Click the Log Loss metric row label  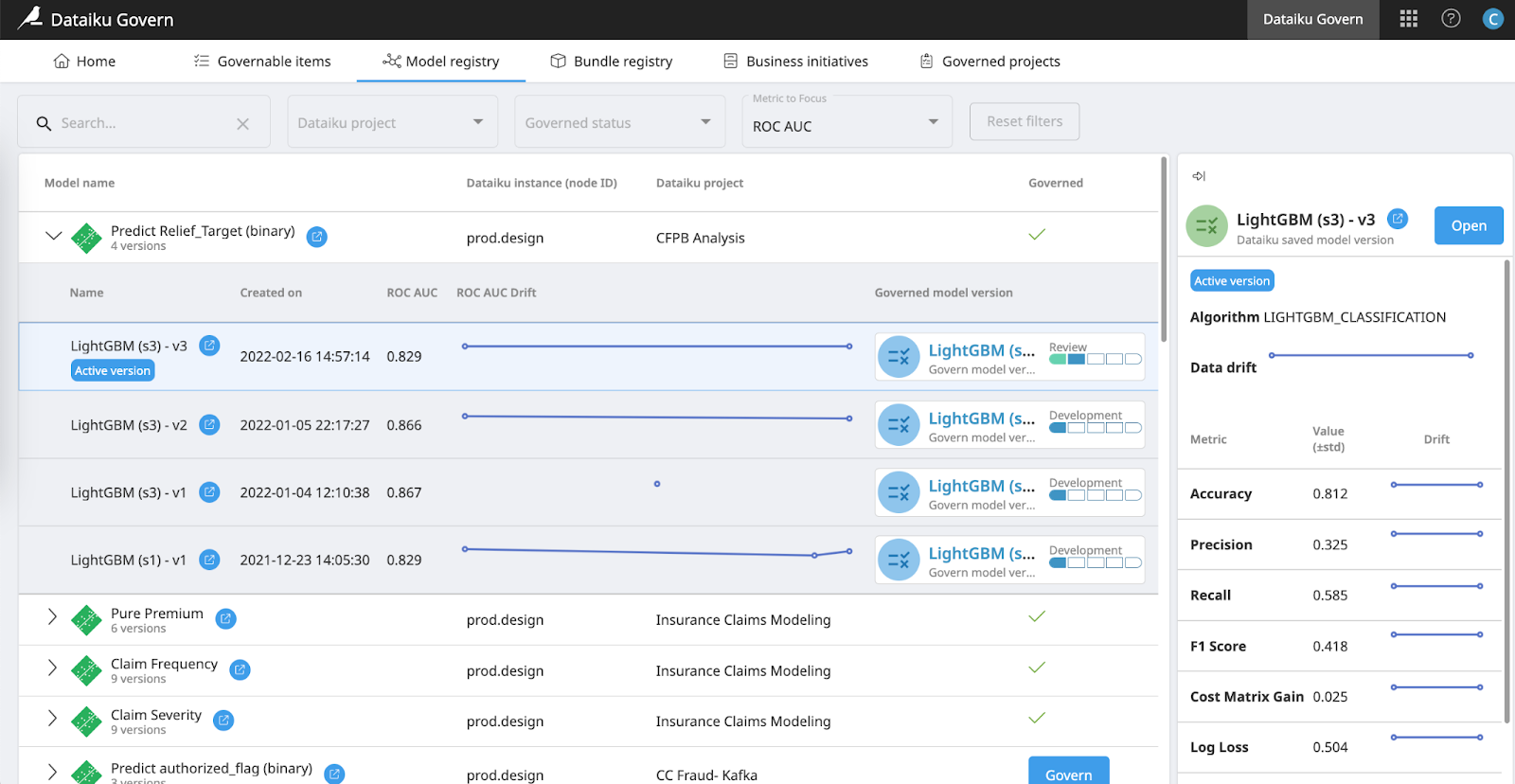coord(1220,747)
